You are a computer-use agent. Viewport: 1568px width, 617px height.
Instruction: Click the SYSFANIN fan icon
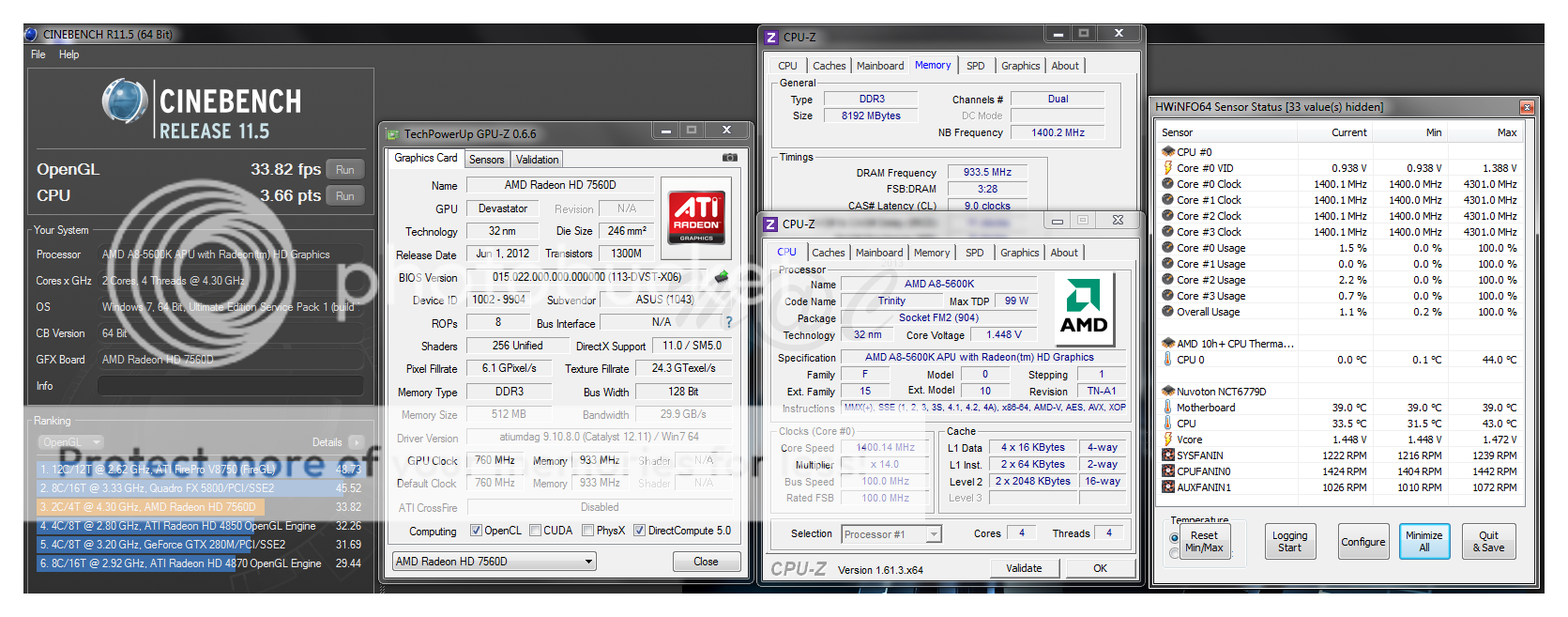pos(1168,455)
